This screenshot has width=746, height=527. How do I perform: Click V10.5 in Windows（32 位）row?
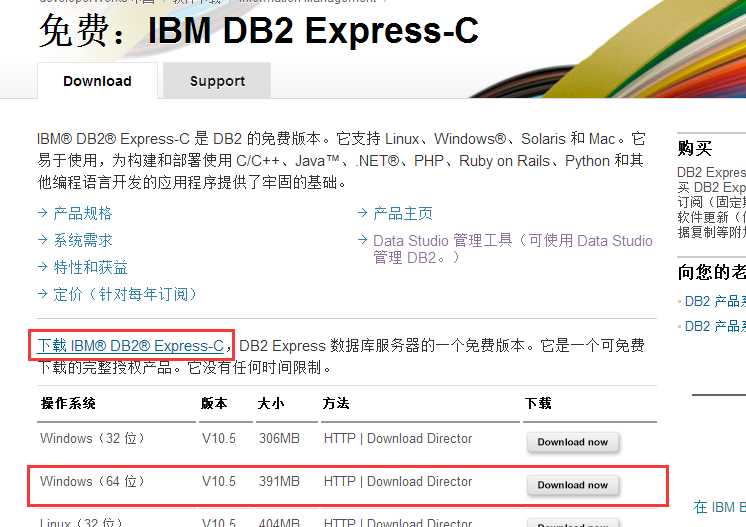pyautogui.click(x=219, y=439)
